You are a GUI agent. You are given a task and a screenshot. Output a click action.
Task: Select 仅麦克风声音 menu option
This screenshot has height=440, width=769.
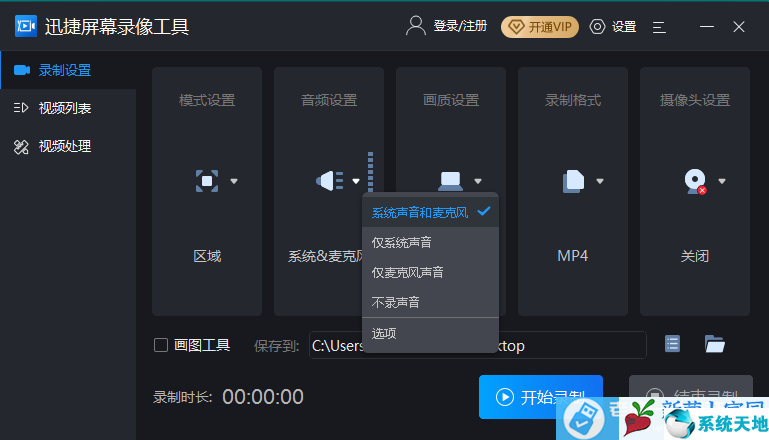pyautogui.click(x=430, y=272)
